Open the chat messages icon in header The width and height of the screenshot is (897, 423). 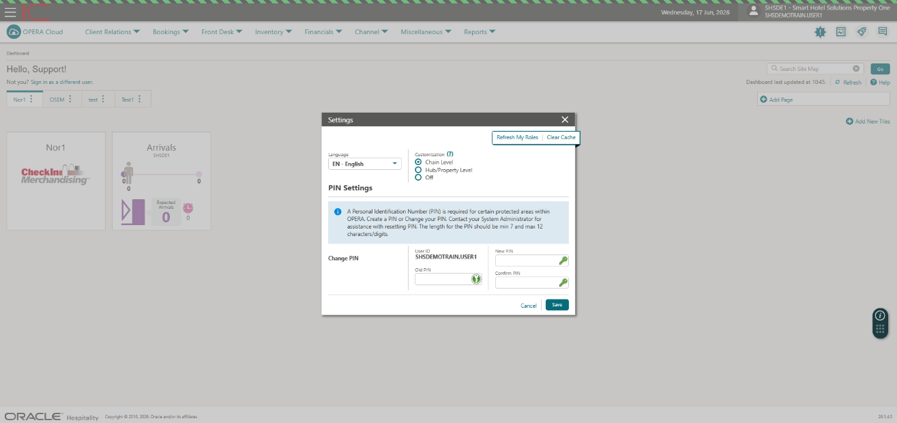pos(882,32)
